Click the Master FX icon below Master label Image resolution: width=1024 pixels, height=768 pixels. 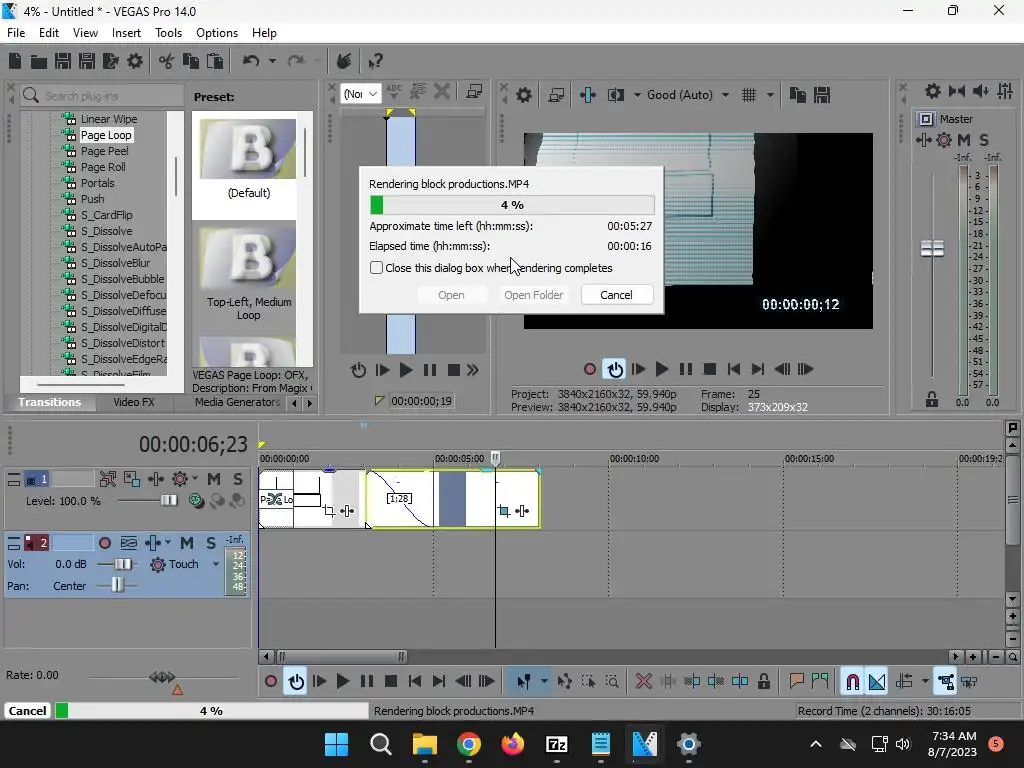click(x=923, y=140)
